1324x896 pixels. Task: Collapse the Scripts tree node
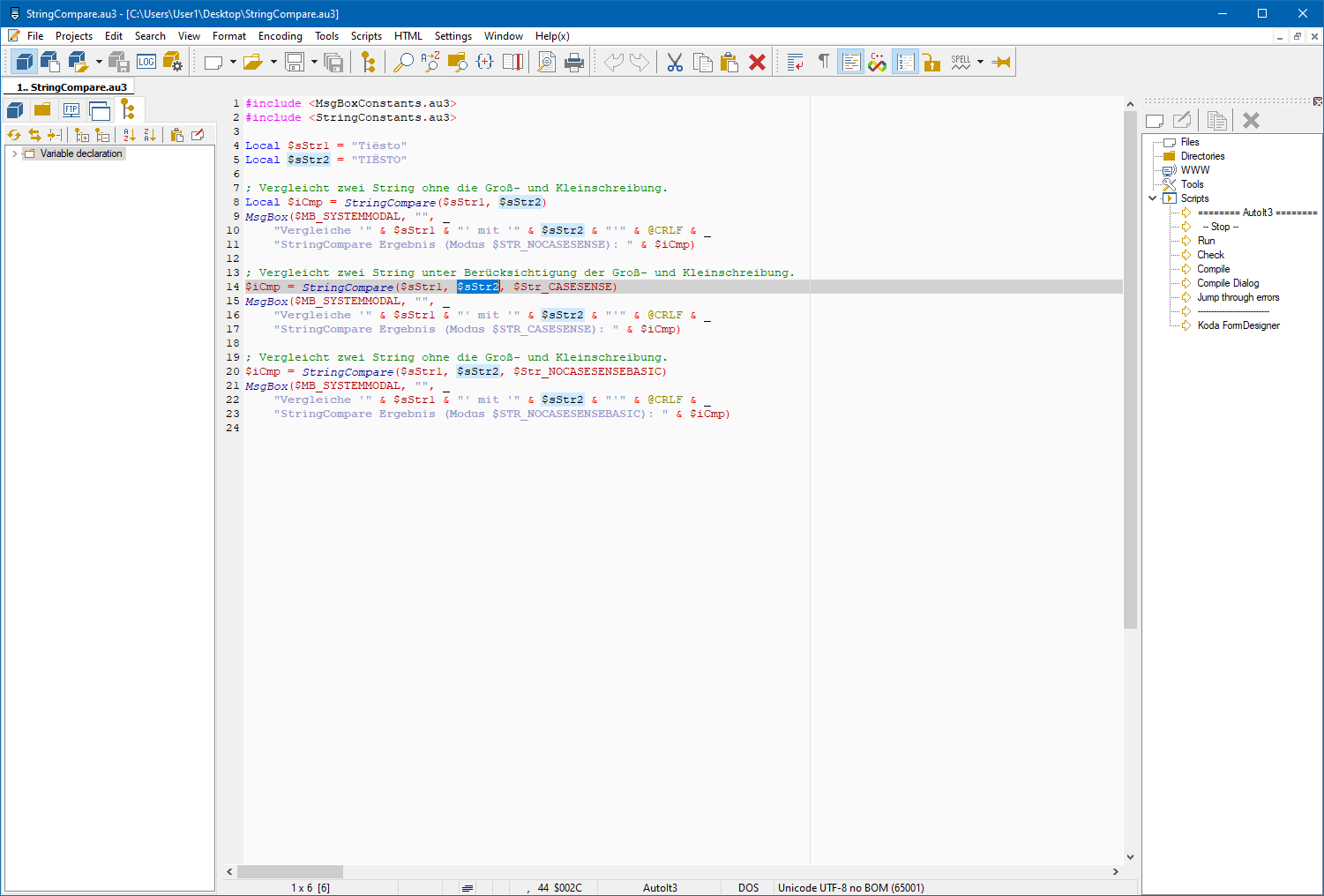pos(1152,198)
